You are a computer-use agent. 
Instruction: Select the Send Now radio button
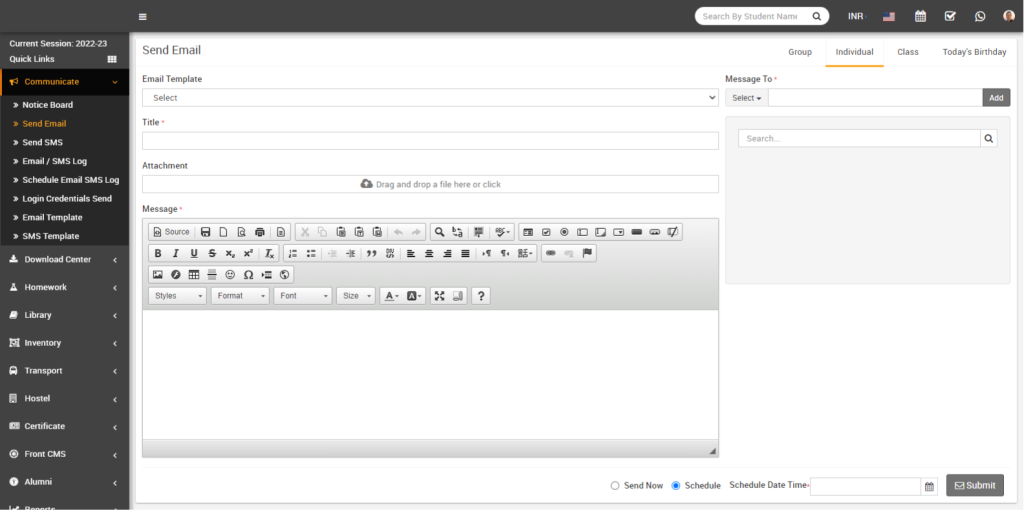[615, 486]
